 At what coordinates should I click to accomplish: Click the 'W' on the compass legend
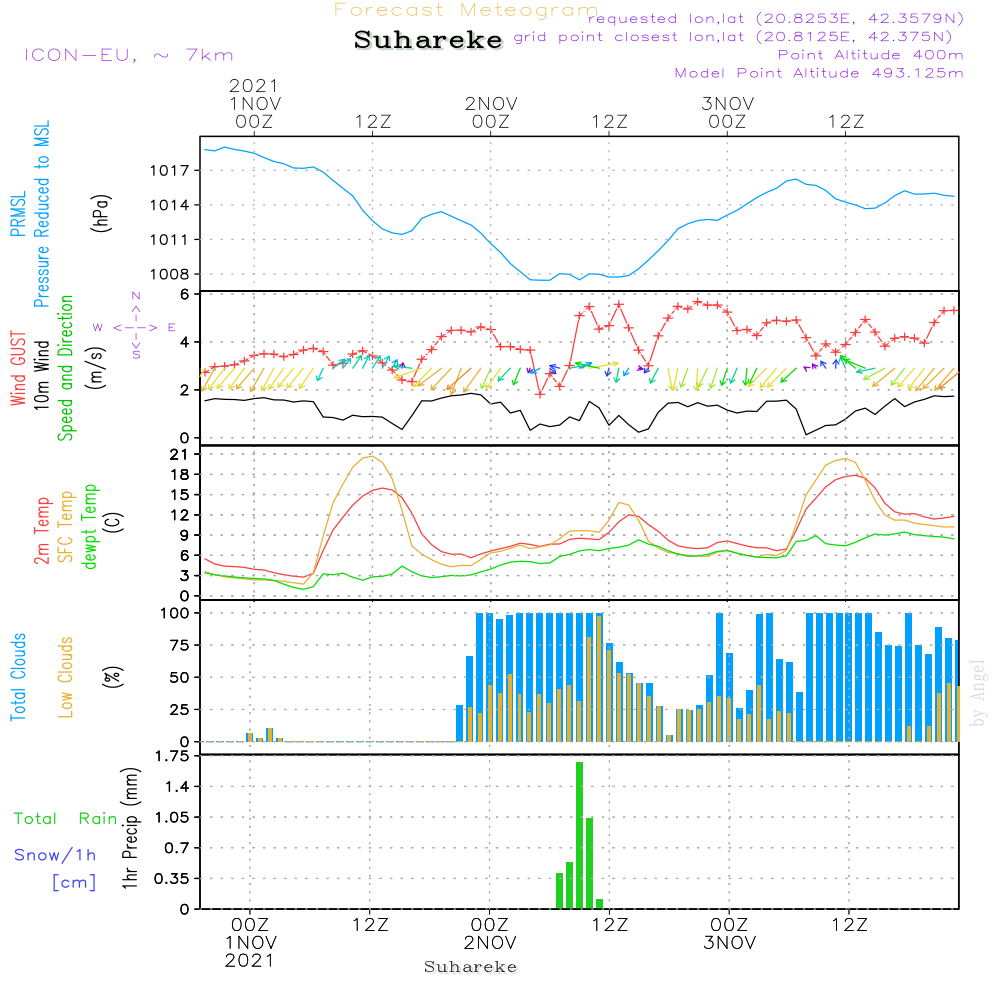click(98, 328)
